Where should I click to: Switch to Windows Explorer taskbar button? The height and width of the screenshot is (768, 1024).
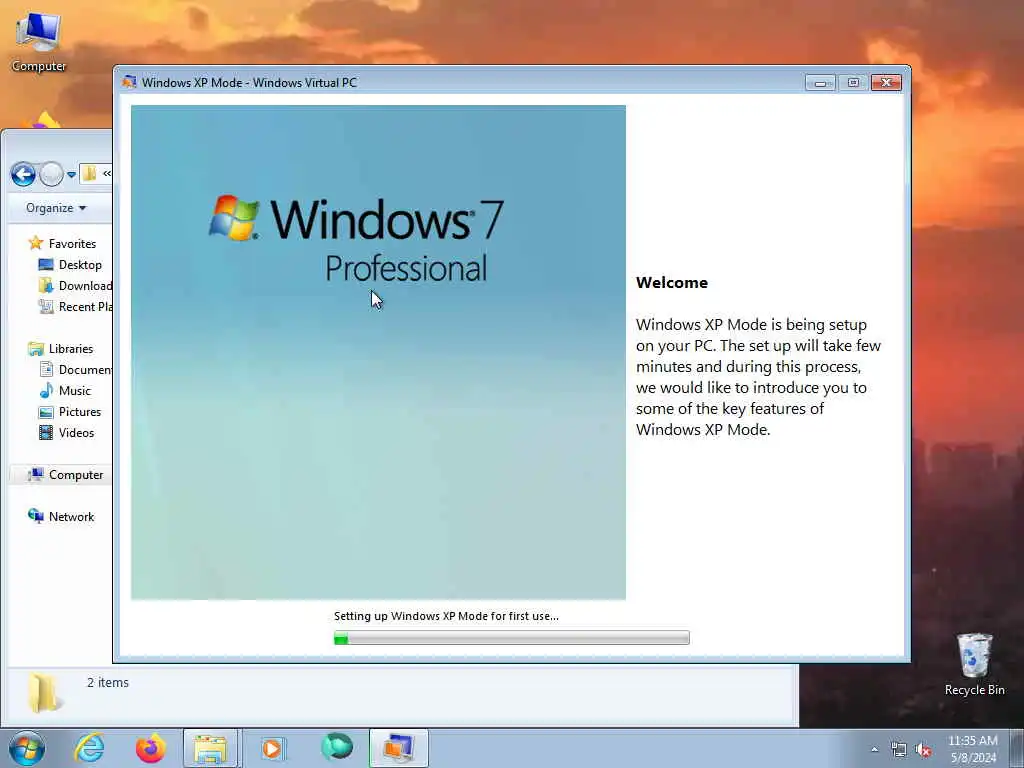click(210, 748)
